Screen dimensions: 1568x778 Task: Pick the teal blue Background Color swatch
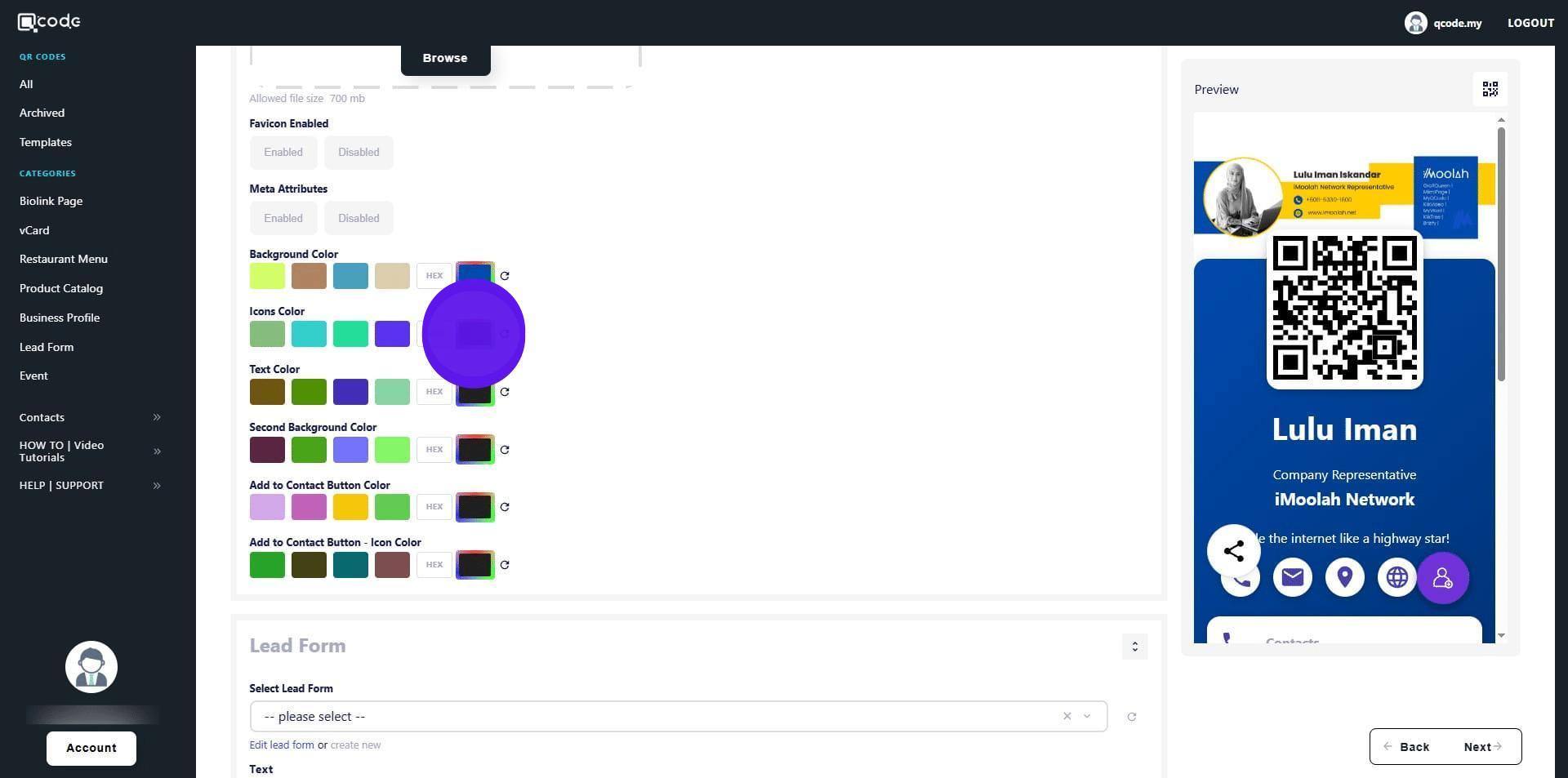(x=350, y=276)
